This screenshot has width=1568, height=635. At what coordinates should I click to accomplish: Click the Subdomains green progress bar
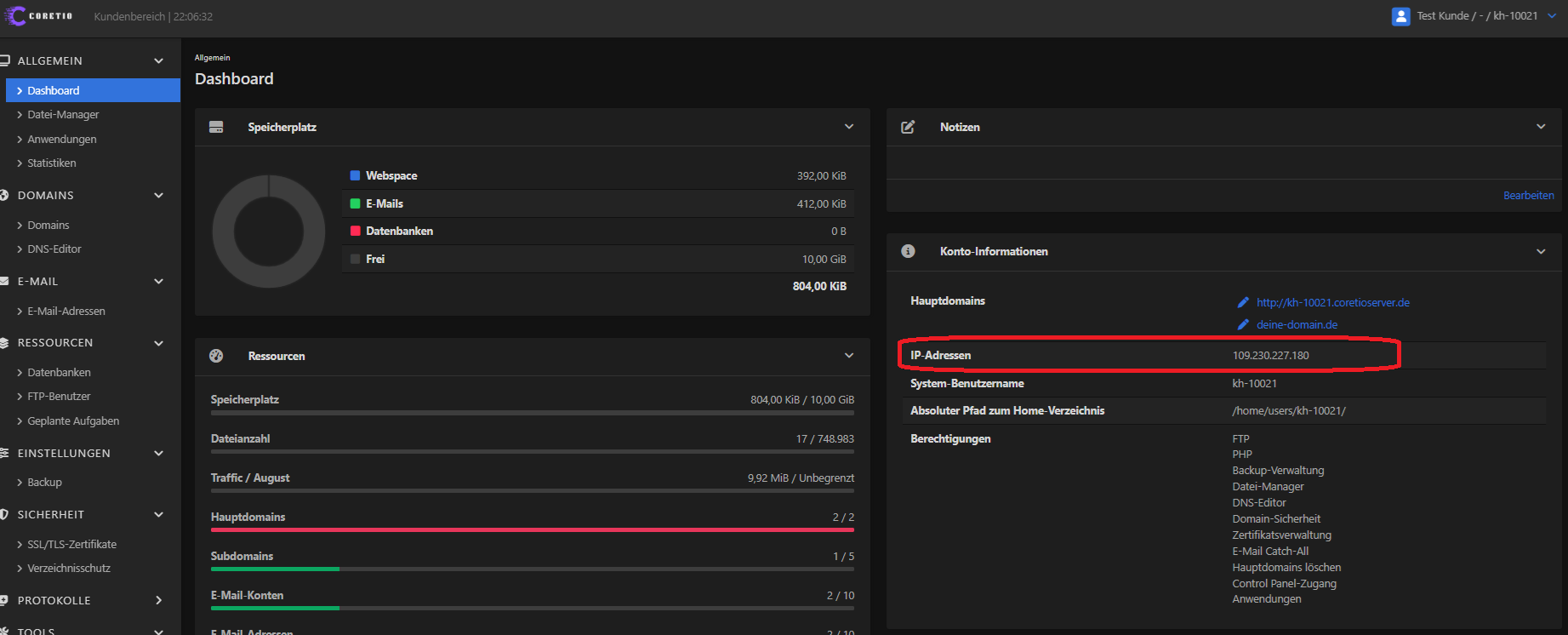pyautogui.click(x=275, y=569)
